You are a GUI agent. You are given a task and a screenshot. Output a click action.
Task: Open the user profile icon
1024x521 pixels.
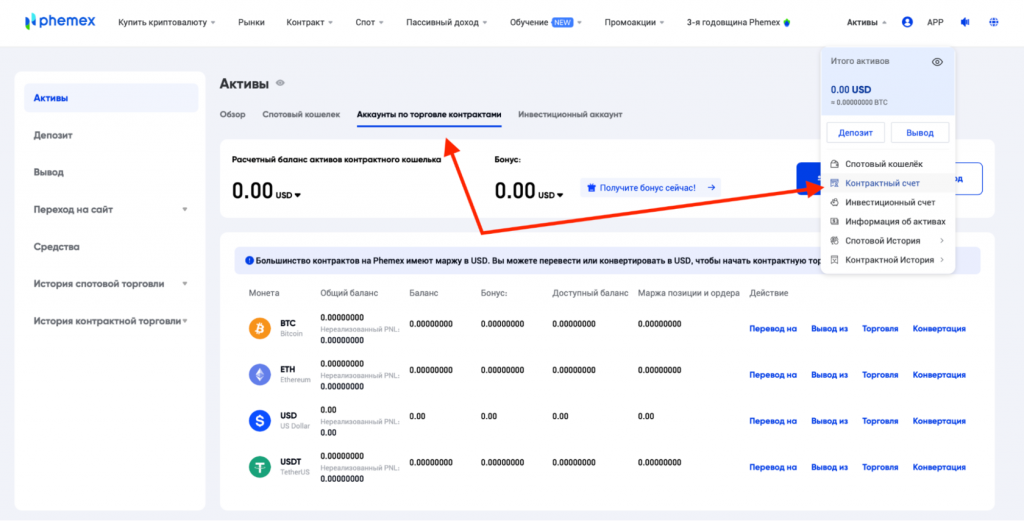click(x=907, y=21)
